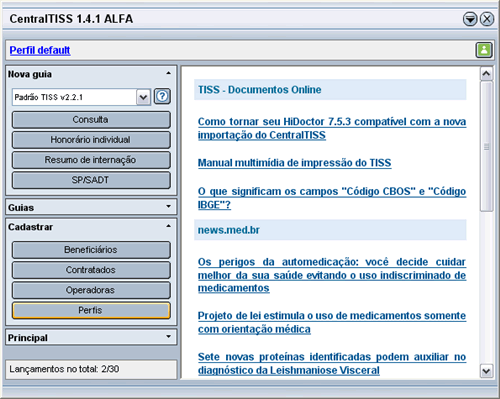500x399 pixels.
Task: Open the Perfil default link
Action: click(x=40, y=50)
